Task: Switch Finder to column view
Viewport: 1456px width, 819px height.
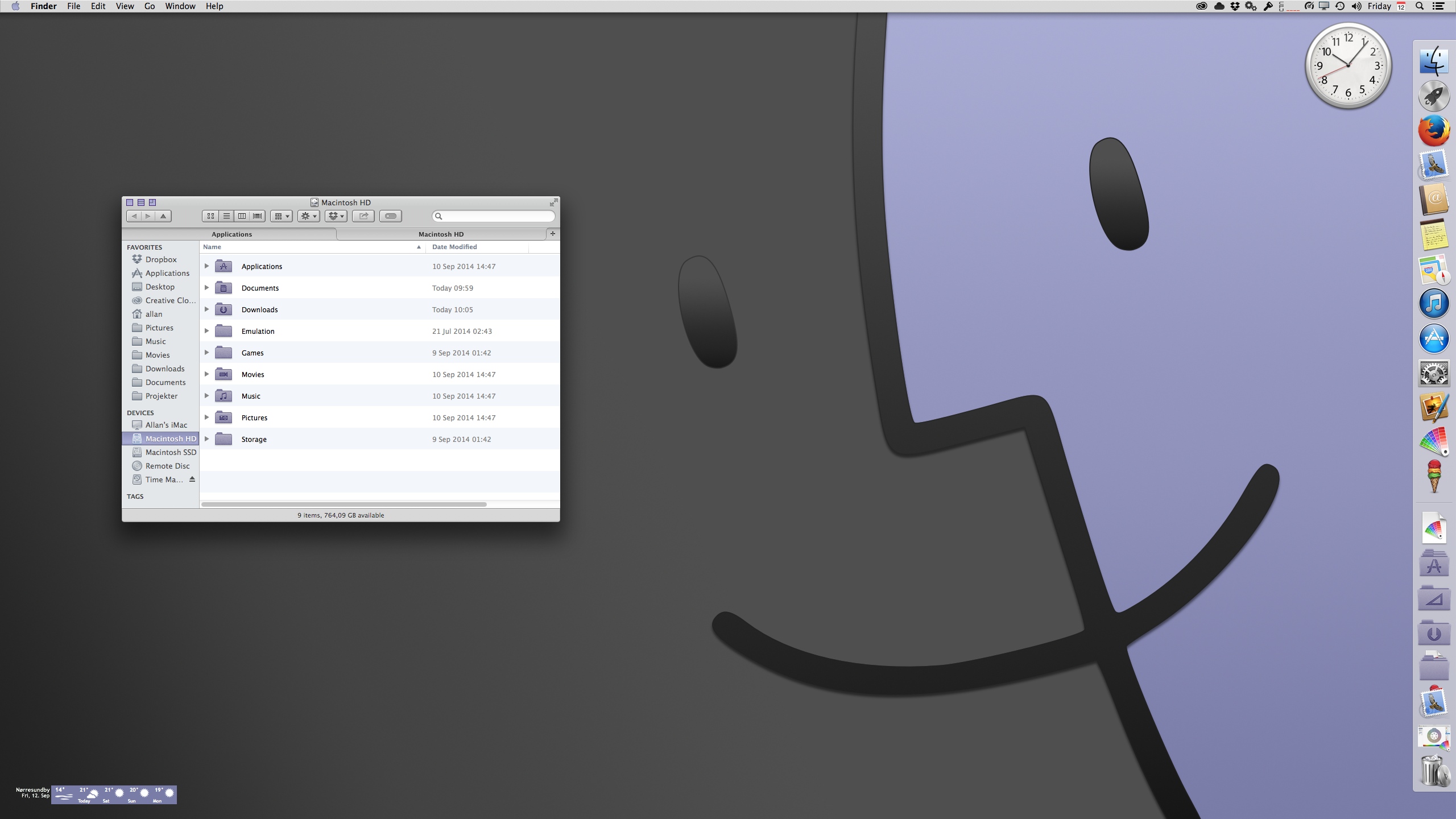Action: 242,216
